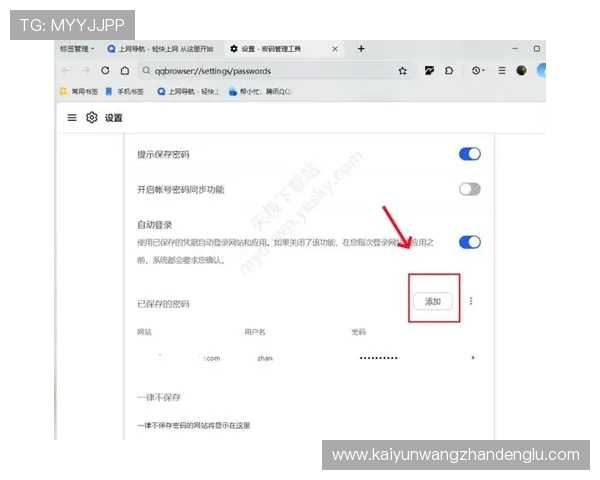
Task: Maximize the browser window
Action: point(537,49)
